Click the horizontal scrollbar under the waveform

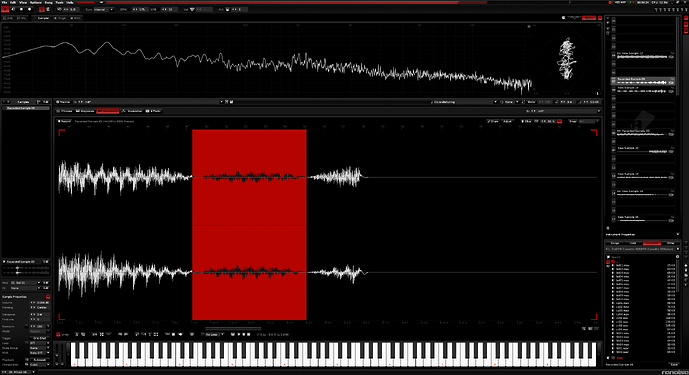(233, 328)
